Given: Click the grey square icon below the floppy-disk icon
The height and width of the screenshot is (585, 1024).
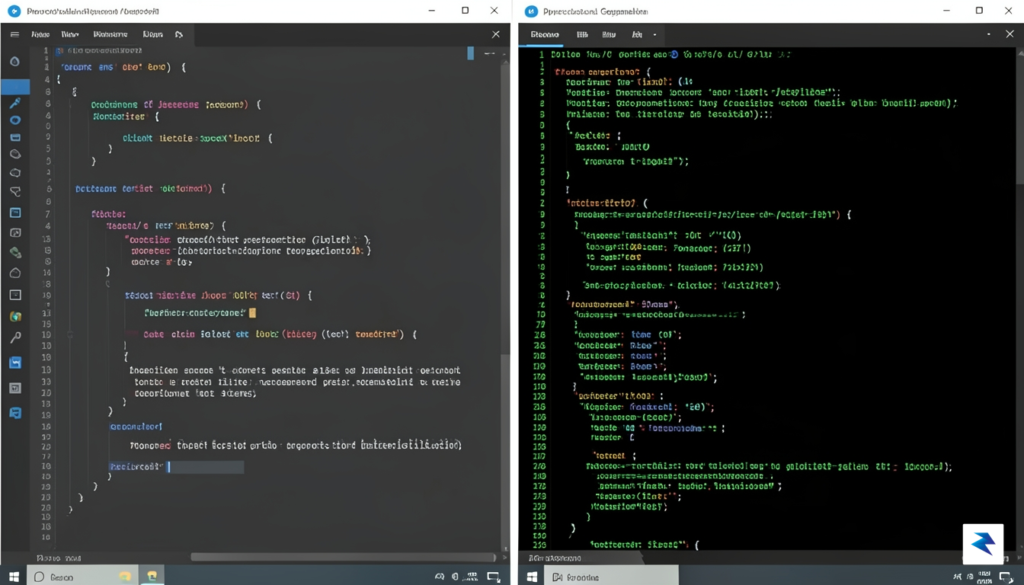Looking at the screenshot, I should pos(14,388).
